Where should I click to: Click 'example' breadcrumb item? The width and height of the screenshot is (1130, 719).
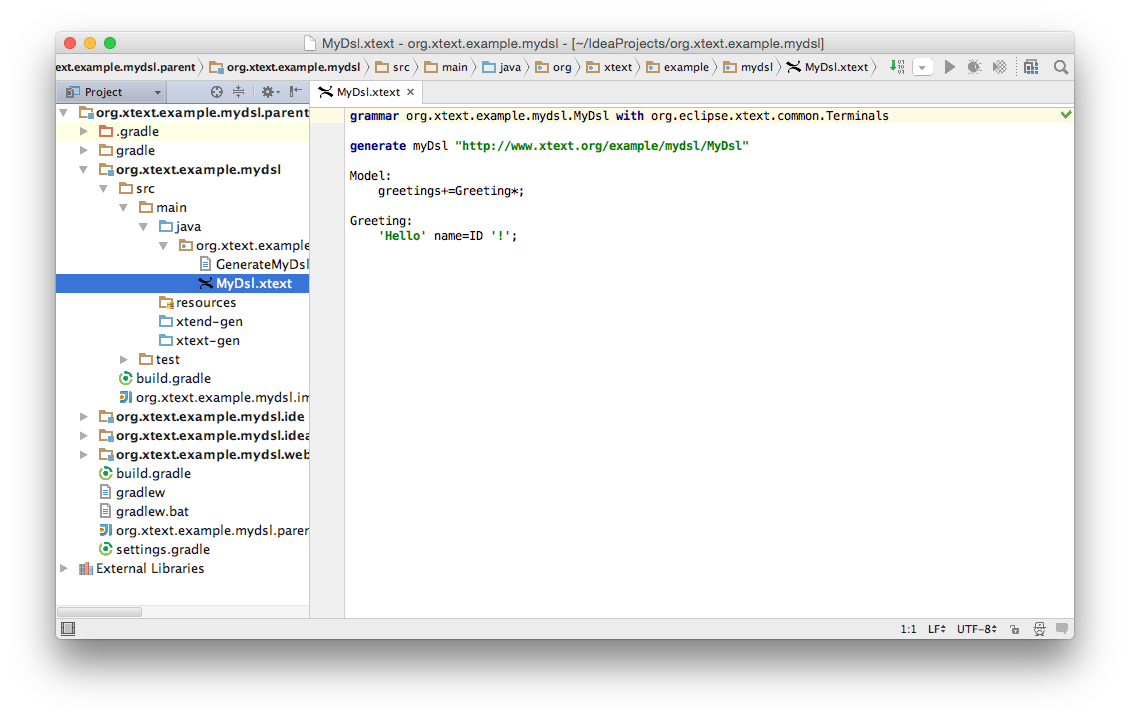tap(677, 67)
